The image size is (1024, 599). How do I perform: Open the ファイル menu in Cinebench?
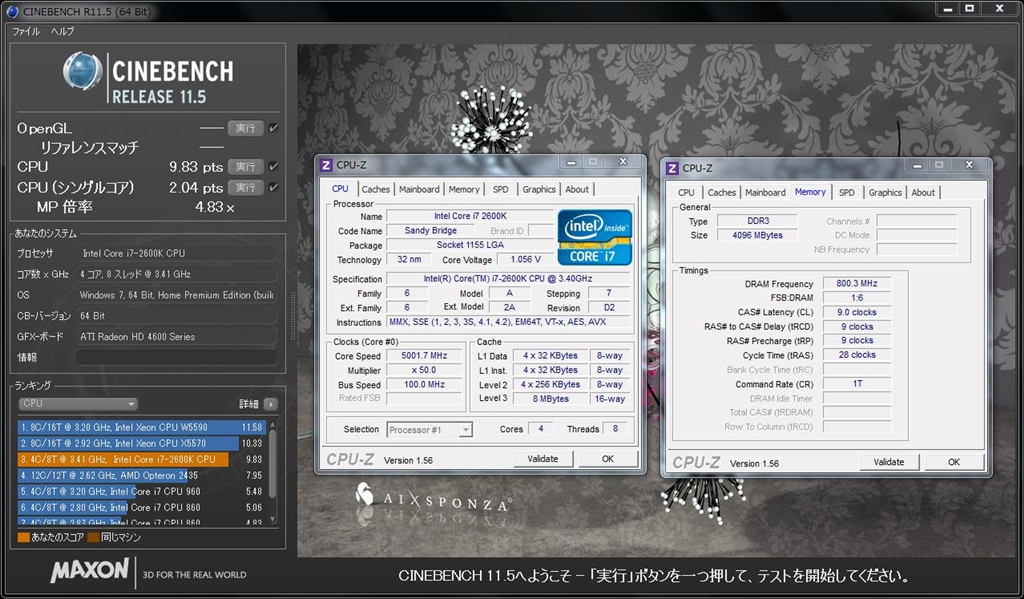pos(26,31)
